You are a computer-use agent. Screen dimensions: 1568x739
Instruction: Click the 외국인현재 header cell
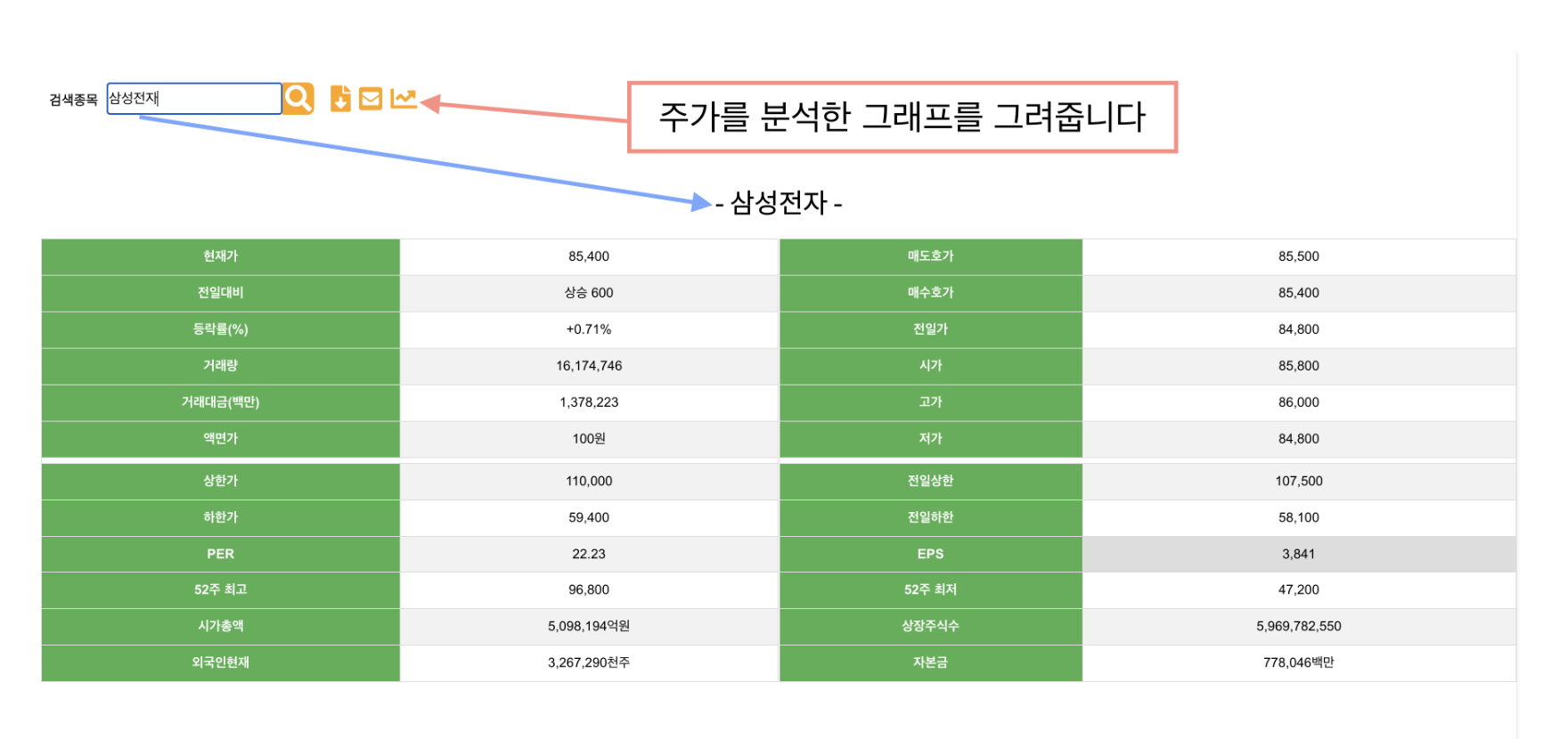[x=220, y=662]
